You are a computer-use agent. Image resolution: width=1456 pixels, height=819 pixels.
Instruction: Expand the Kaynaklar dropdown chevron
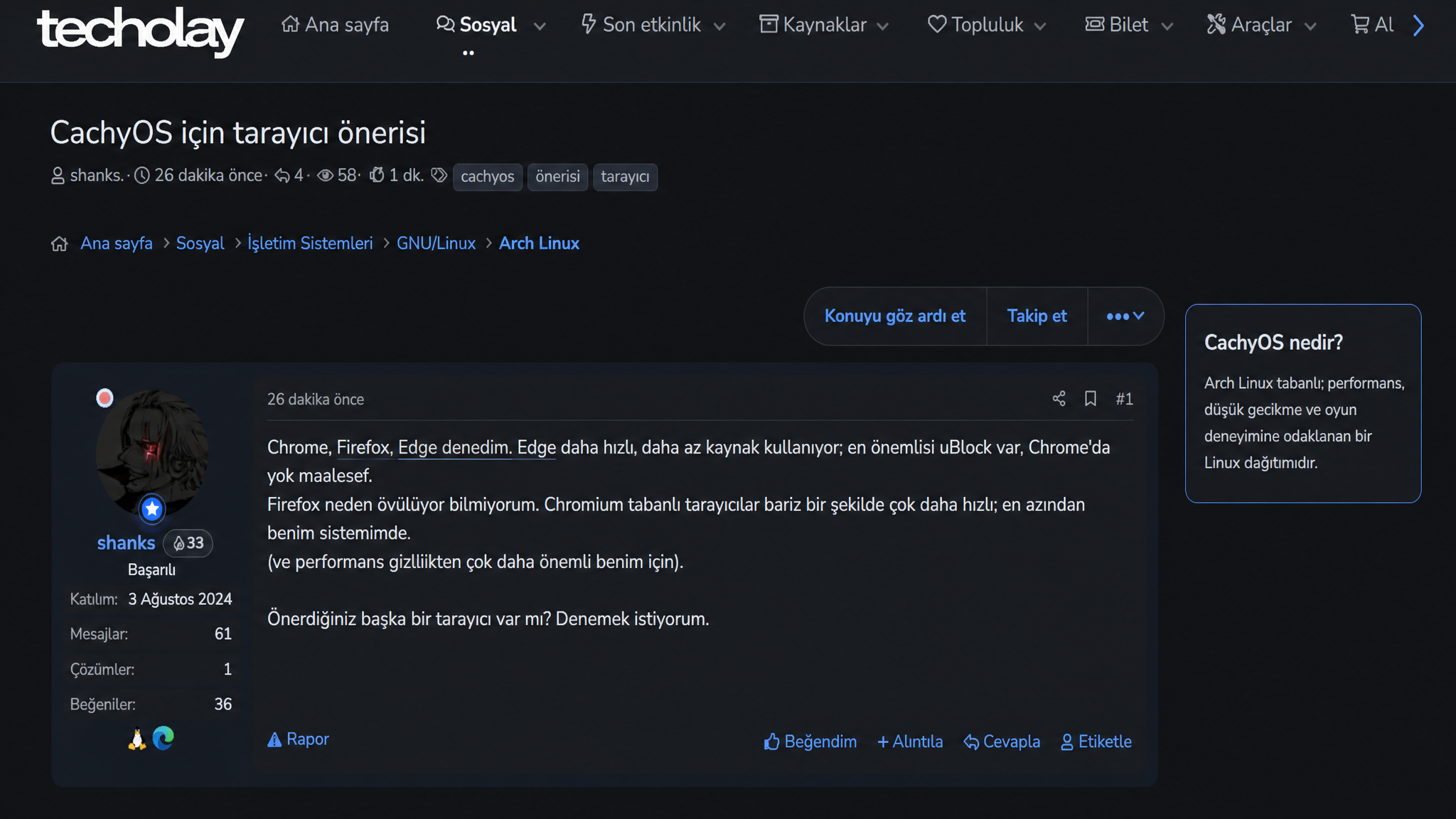883,26
